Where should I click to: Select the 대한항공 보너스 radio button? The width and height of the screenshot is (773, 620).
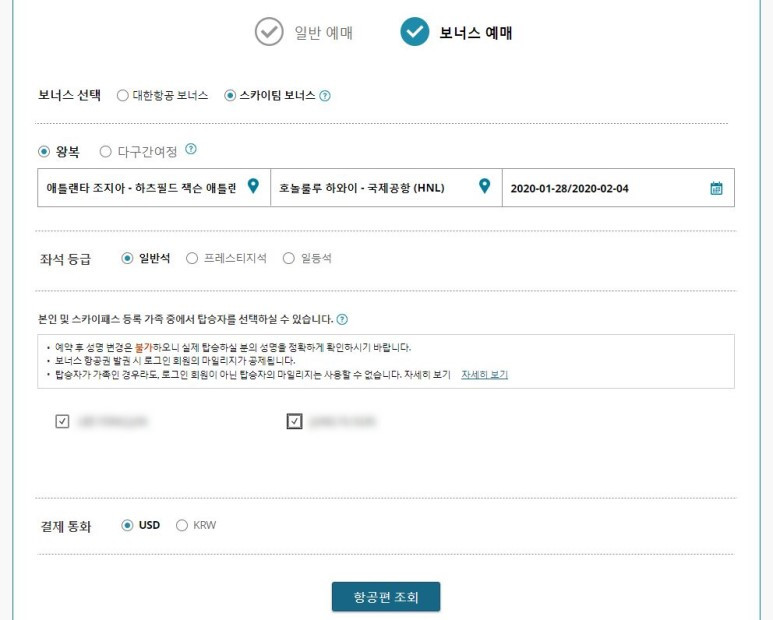pos(122,95)
